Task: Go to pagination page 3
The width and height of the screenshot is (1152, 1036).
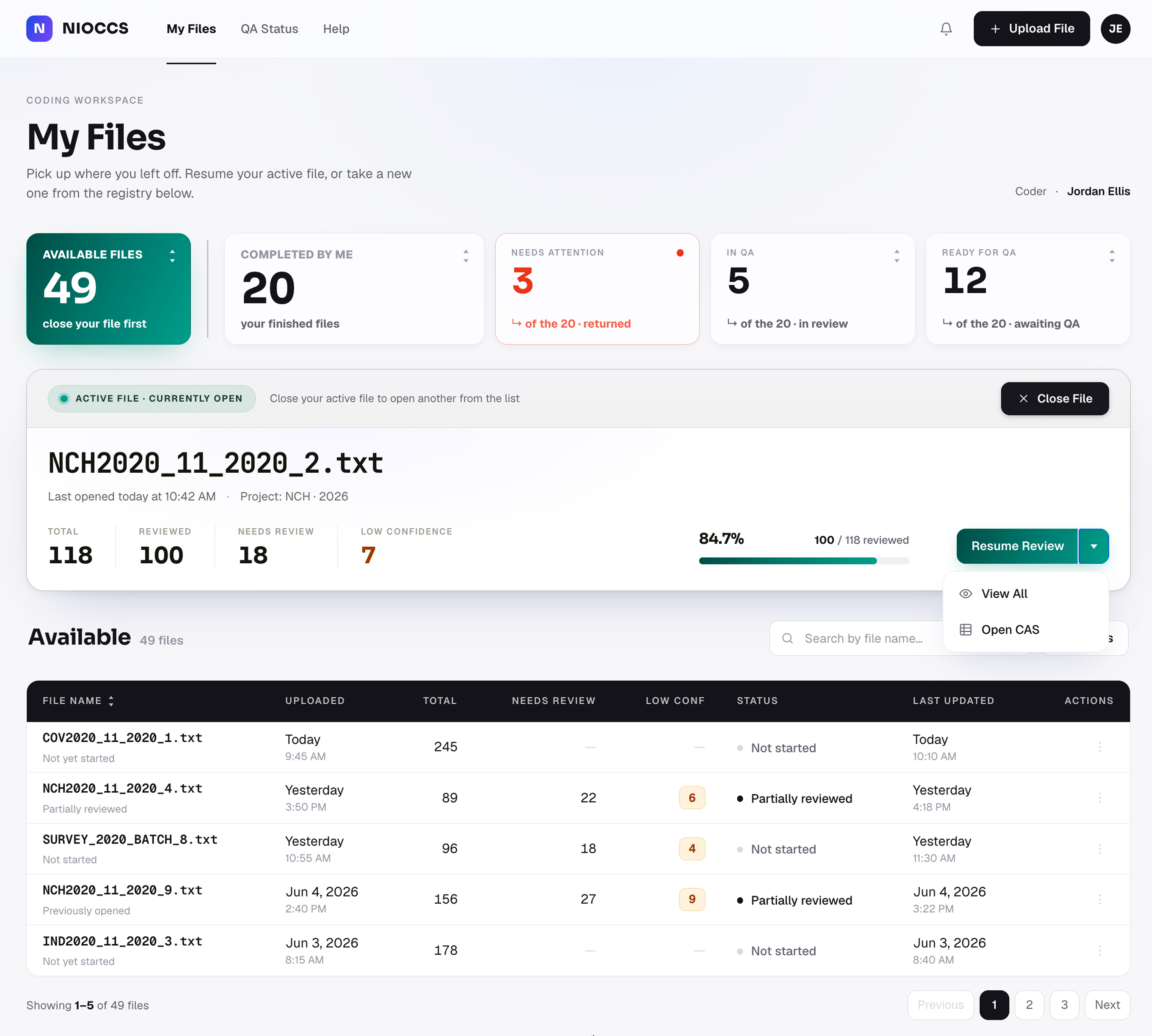Action: pyautogui.click(x=1064, y=1005)
